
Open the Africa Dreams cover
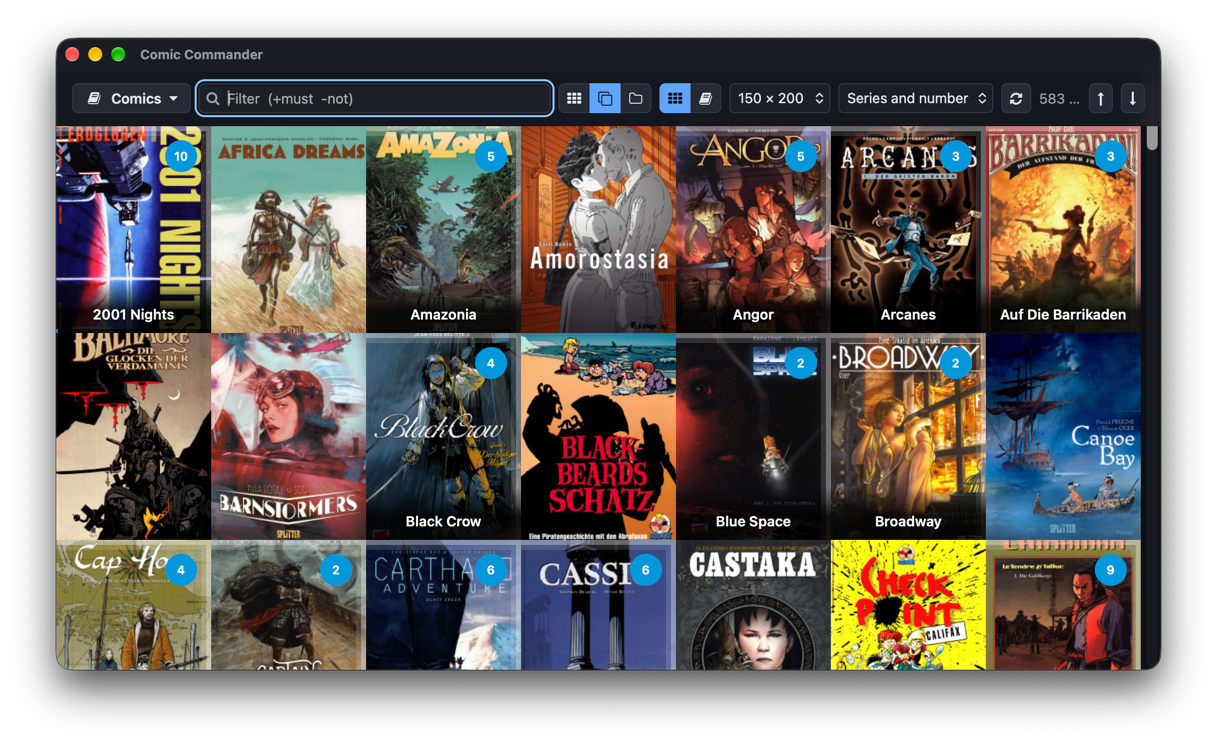click(288, 229)
